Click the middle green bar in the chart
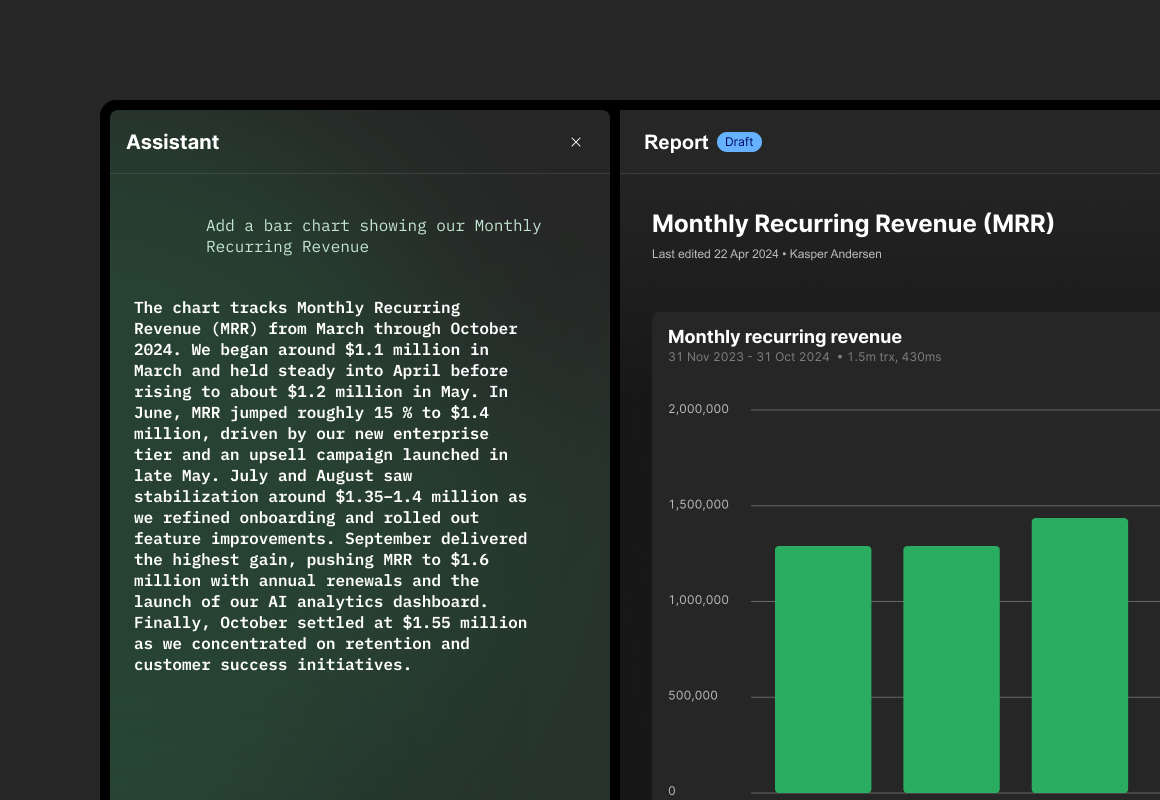The image size is (1160, 800). pos(951,669)
